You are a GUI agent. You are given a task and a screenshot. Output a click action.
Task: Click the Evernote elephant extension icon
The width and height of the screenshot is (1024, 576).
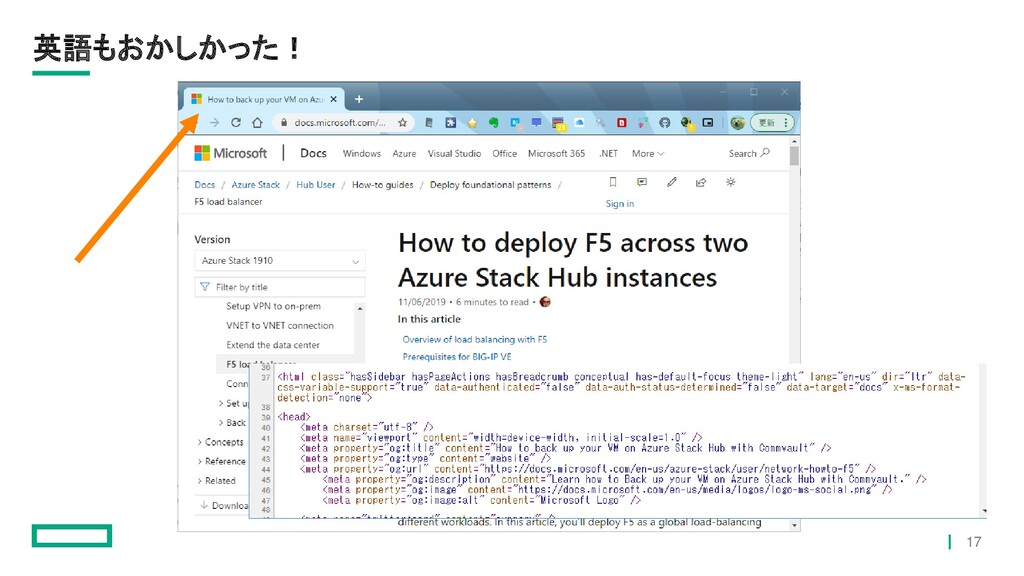click(494, 122)
